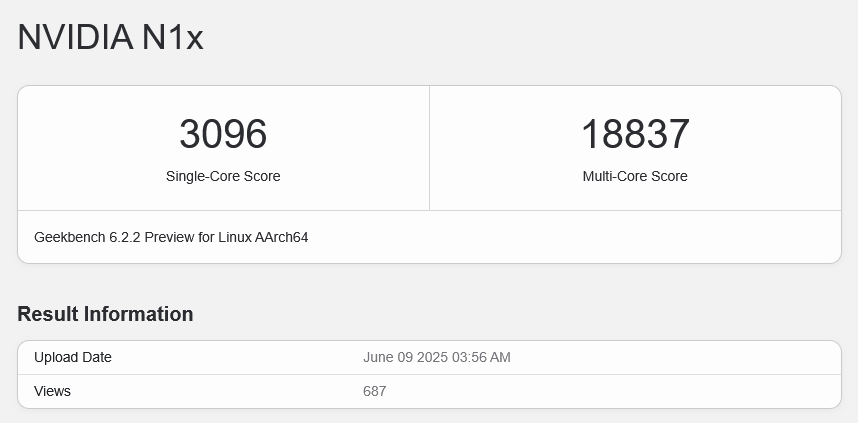Click the Views row label
The image size is (858, 423).
(52, 391)
